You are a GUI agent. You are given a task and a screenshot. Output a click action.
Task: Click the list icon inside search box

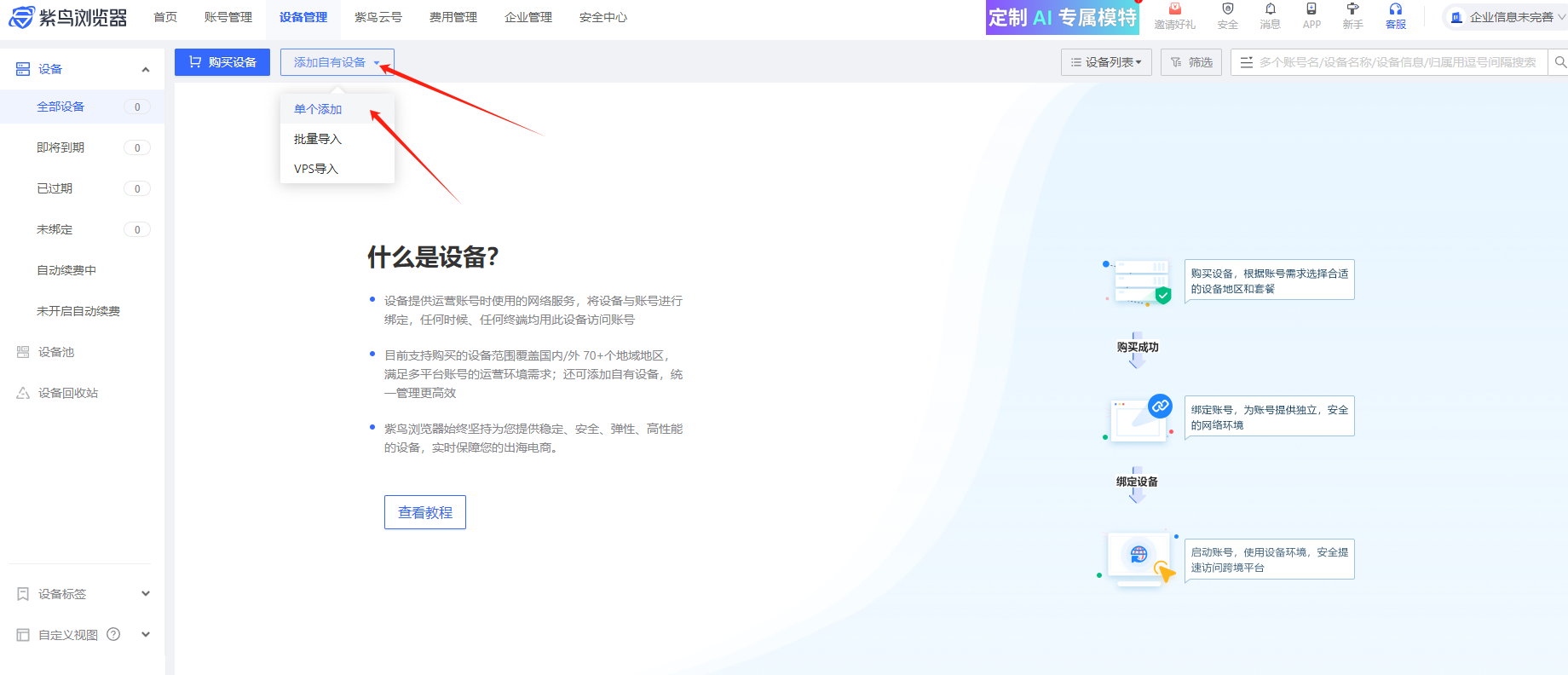tap(1247, 62)
